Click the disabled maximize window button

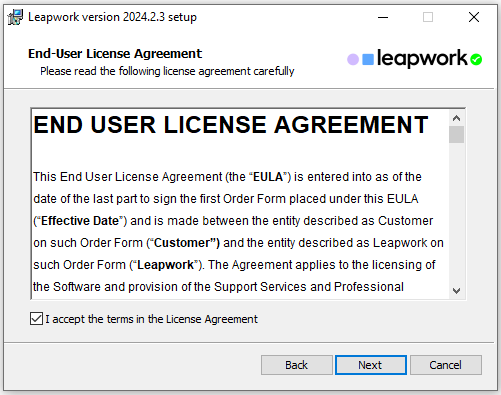pos(428,17)
